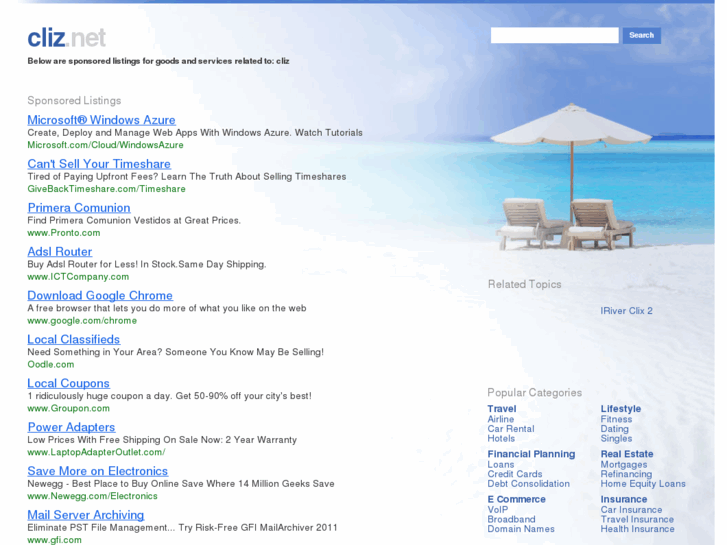Open the E Commerce category heading

[x=516, y=500]
